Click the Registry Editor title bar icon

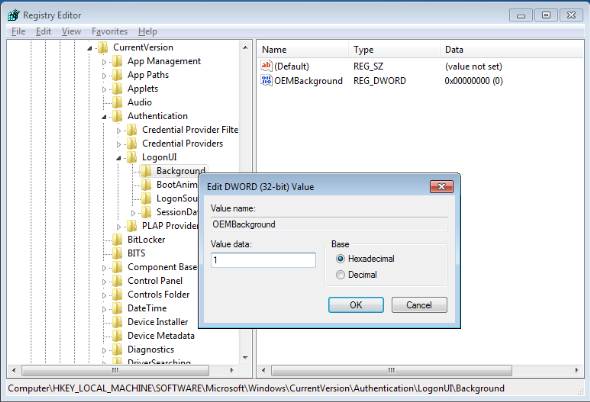[x=14, y=15]
